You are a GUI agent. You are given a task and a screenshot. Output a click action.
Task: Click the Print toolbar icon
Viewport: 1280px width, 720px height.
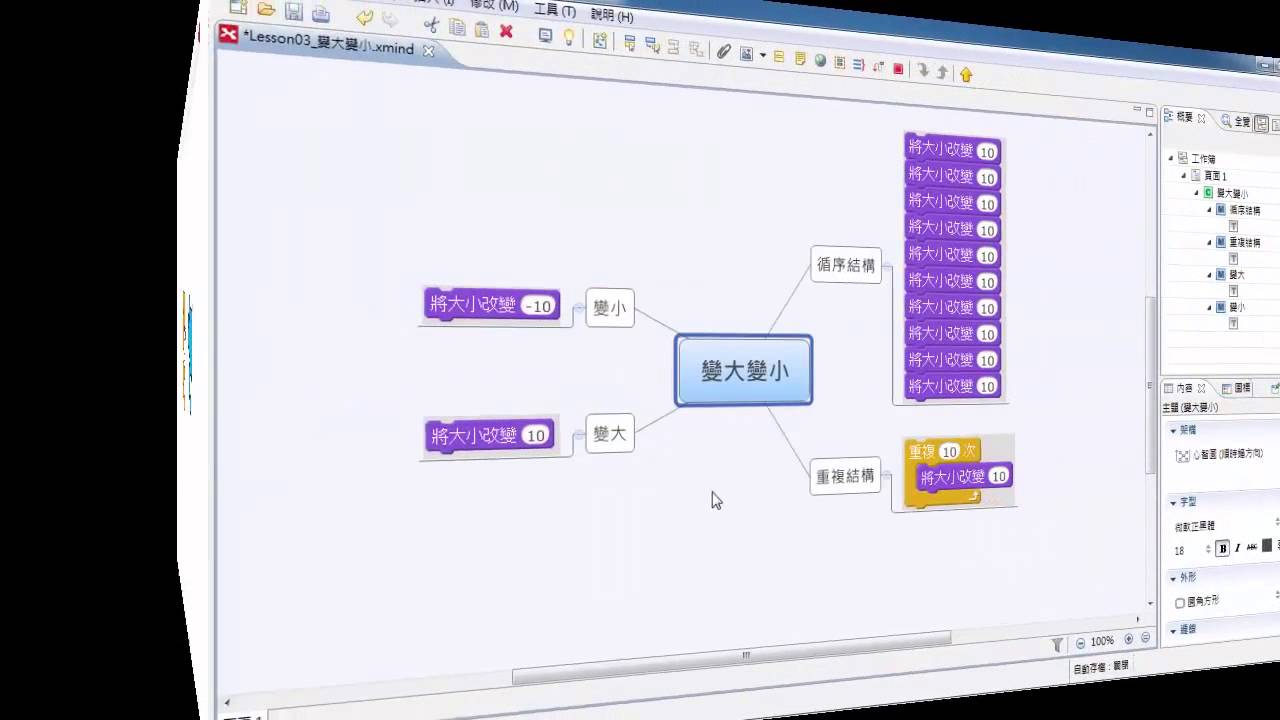(320, 14)
